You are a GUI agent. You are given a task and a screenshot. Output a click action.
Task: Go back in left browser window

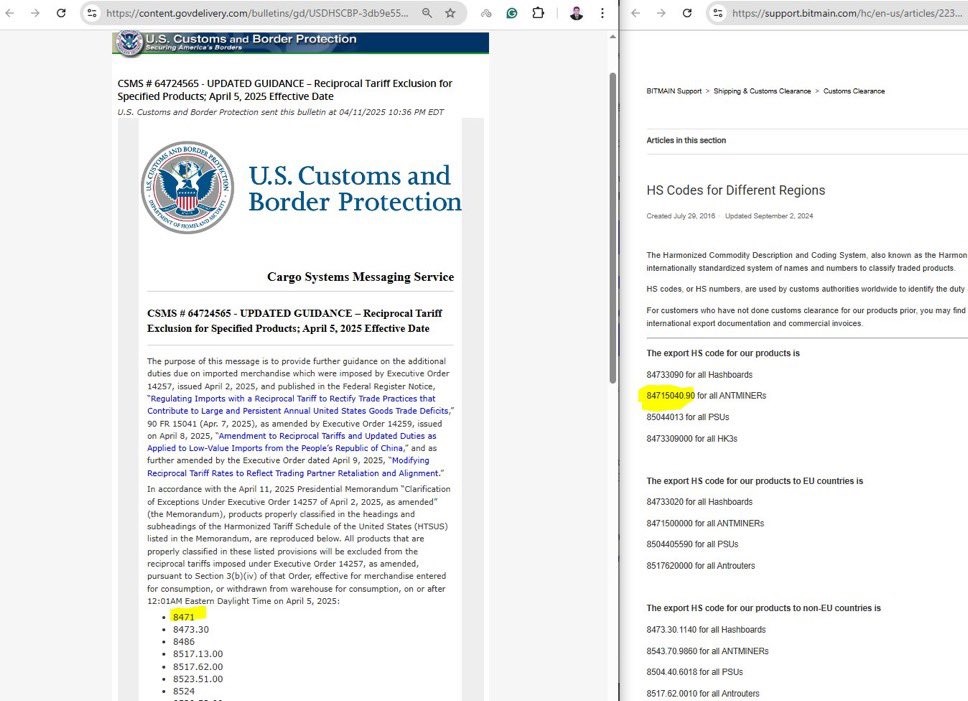click(x=10, y=13)
